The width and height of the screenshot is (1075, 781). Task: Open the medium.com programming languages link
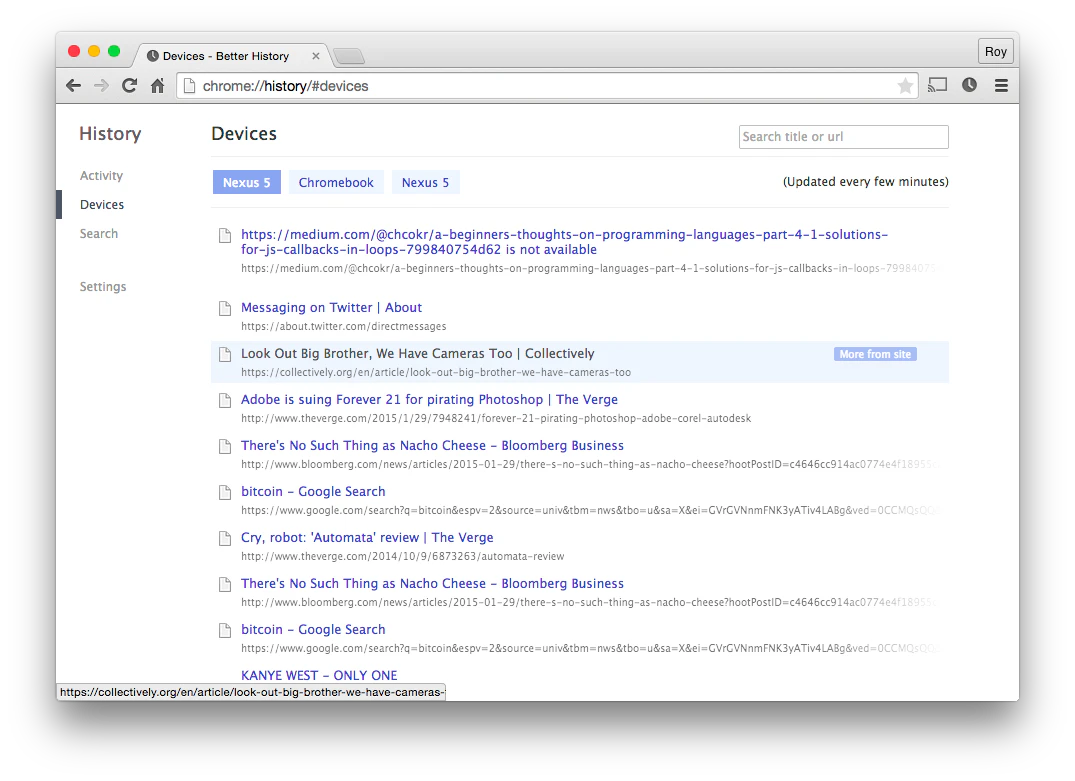click(x=564, y=242)
